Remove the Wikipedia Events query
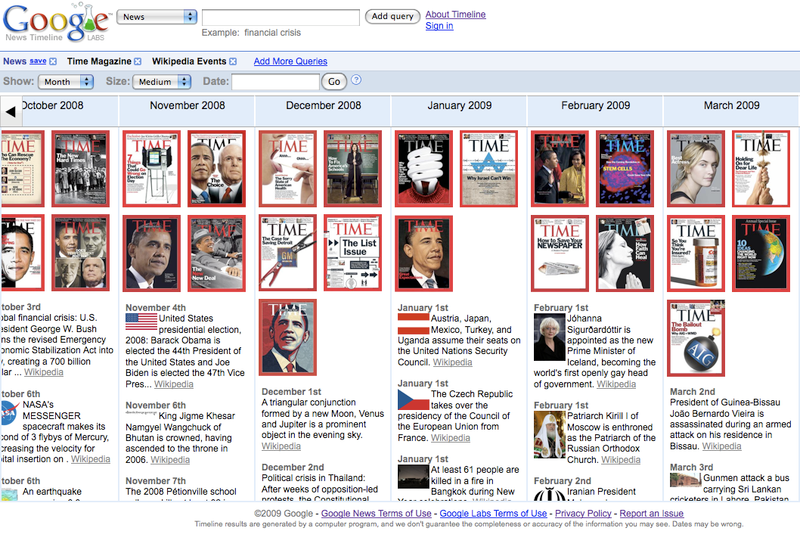 click(233, 61)
